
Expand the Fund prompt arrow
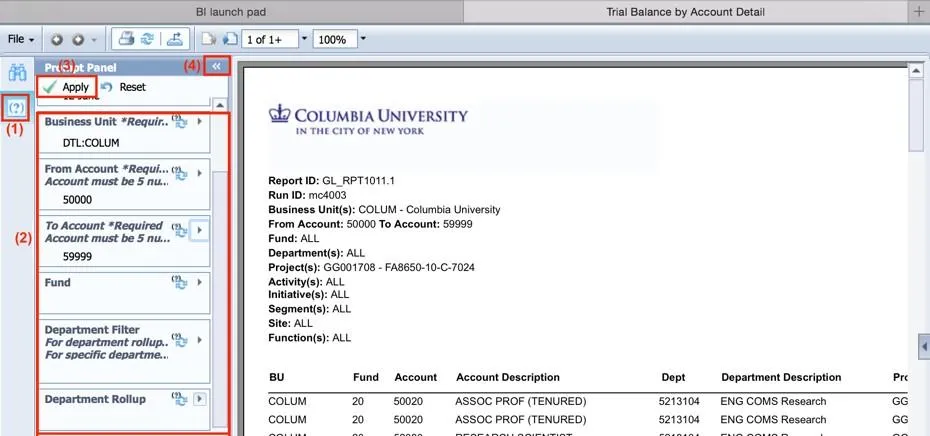[x=200, y=282]
